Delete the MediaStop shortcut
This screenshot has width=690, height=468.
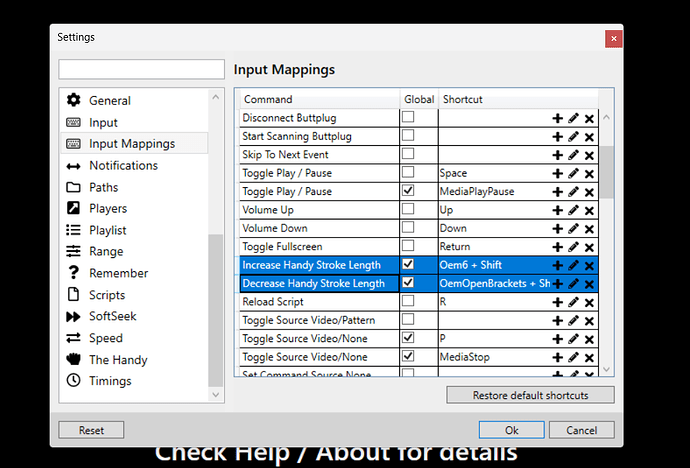589,358
